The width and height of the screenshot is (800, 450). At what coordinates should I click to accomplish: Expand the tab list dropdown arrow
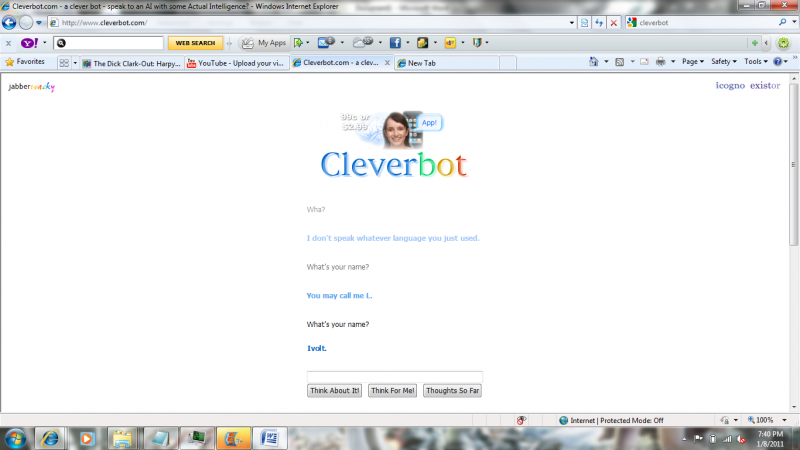click(x=75, y=63)
